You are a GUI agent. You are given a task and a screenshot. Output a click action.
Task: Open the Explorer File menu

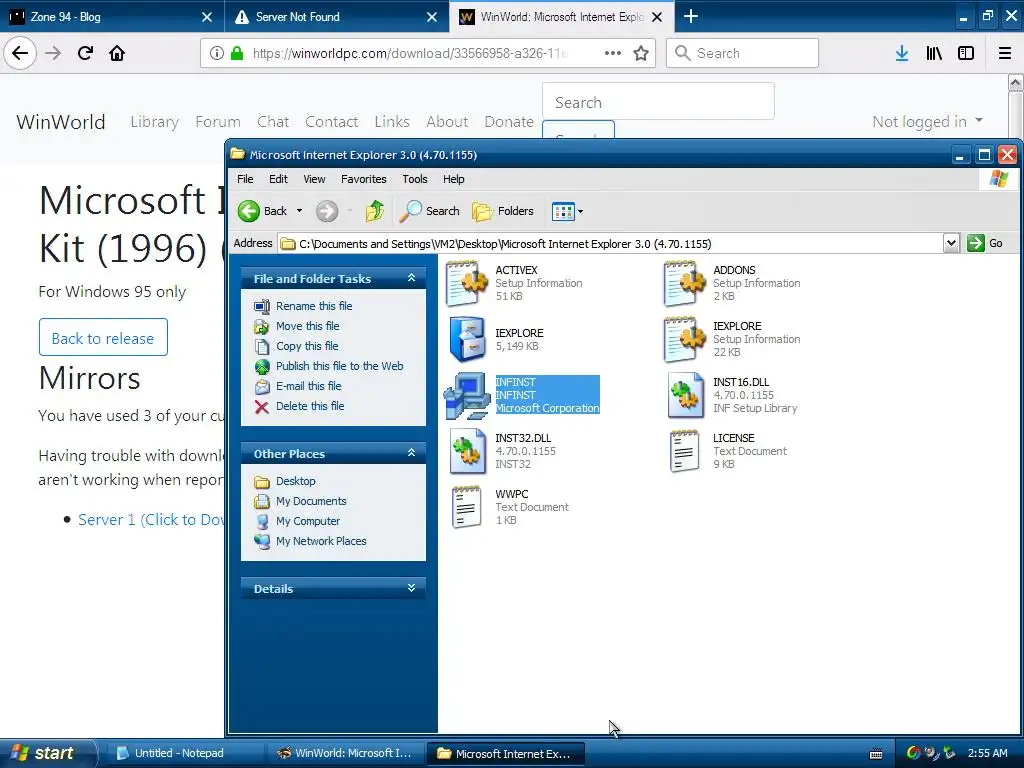(245, 179)
